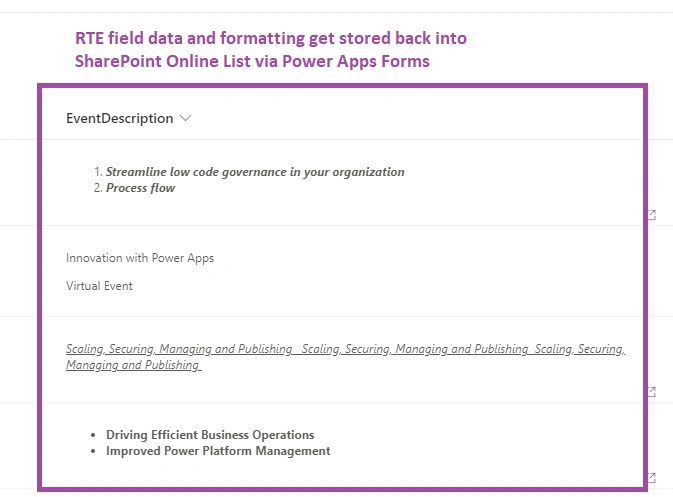The width and height of the screenshot is (673, 497).
Task: Click the number '2.' list marker
Action: pyautogui.click(x=98, y=188)
